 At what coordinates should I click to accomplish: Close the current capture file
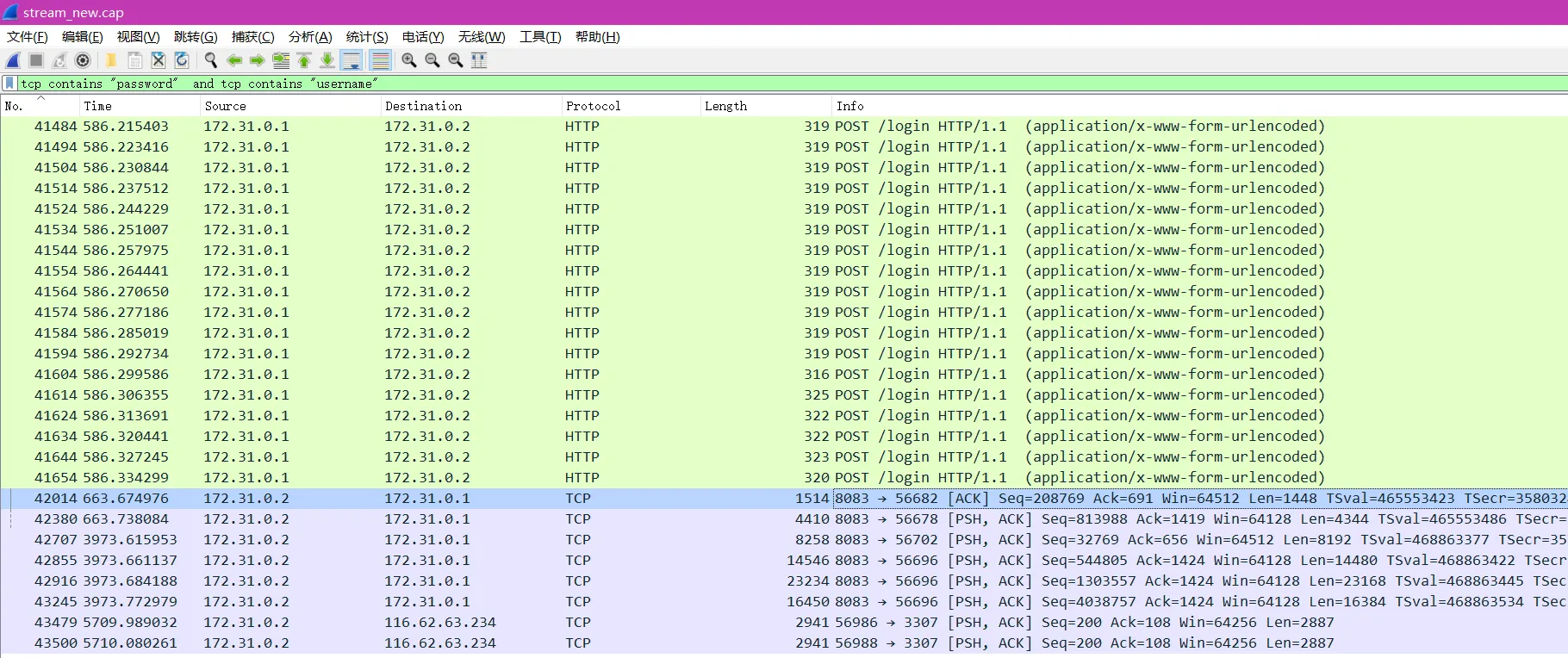click(159, 60)
